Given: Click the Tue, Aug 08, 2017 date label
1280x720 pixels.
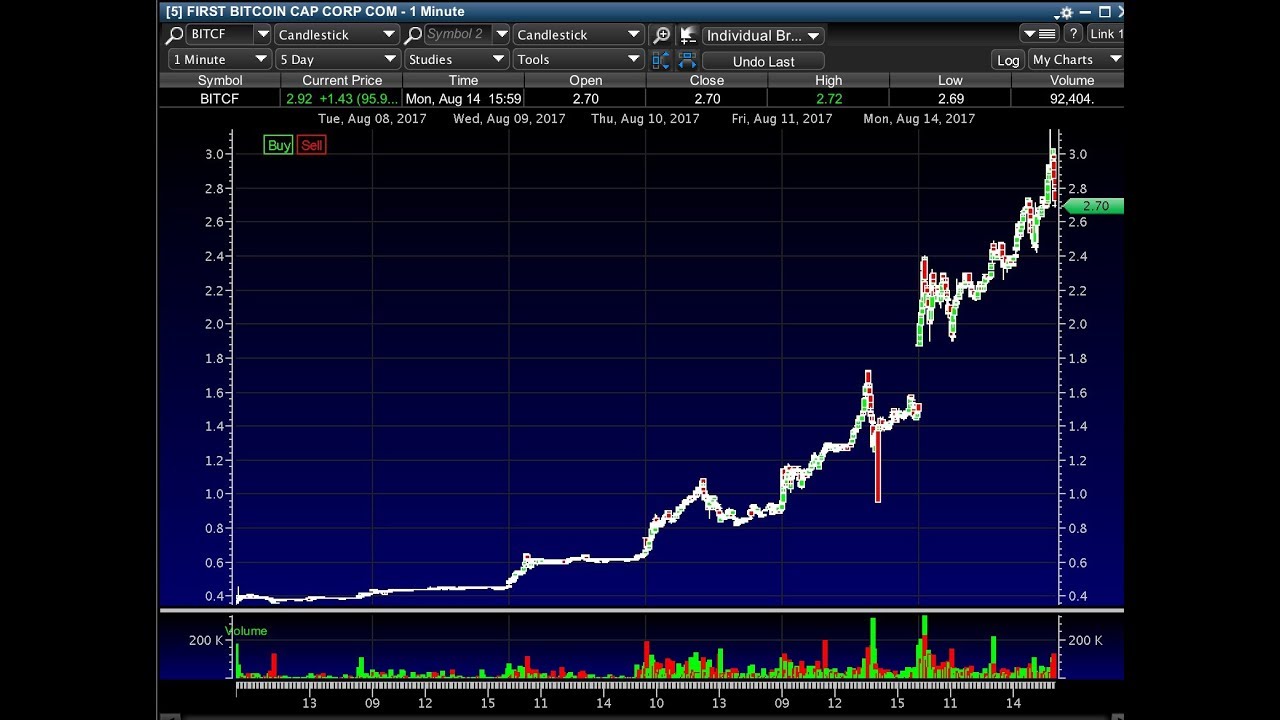Looking at the screenshot, I should 372,118.
